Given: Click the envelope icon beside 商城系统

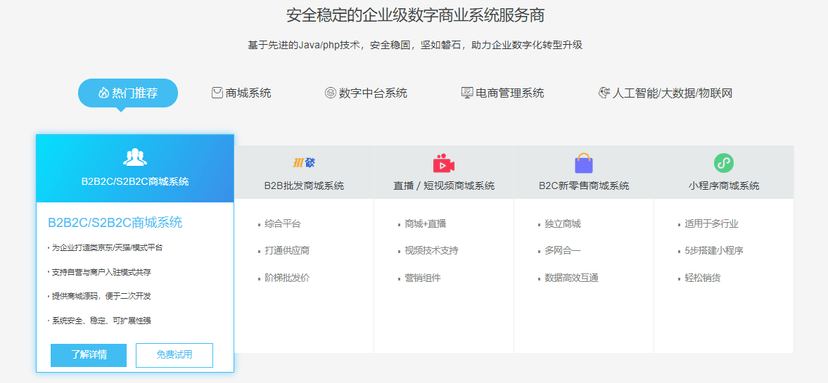Looking at the screenshot, I should tap(217, 94).
